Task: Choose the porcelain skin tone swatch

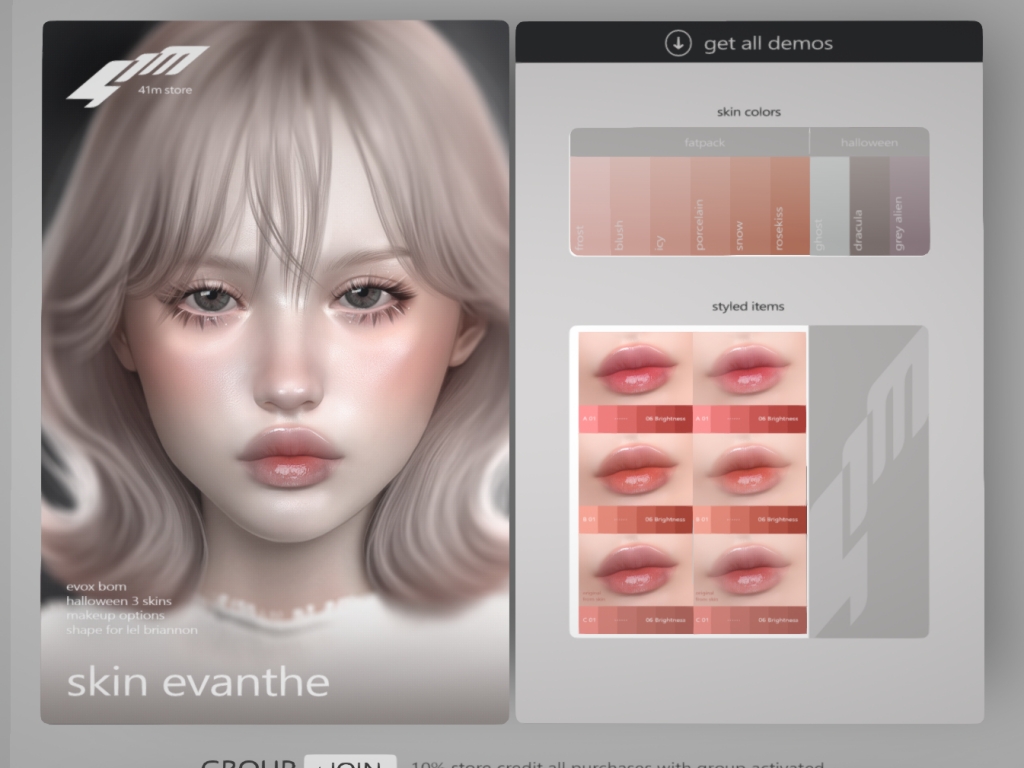Action: click(x=710, y=206)
